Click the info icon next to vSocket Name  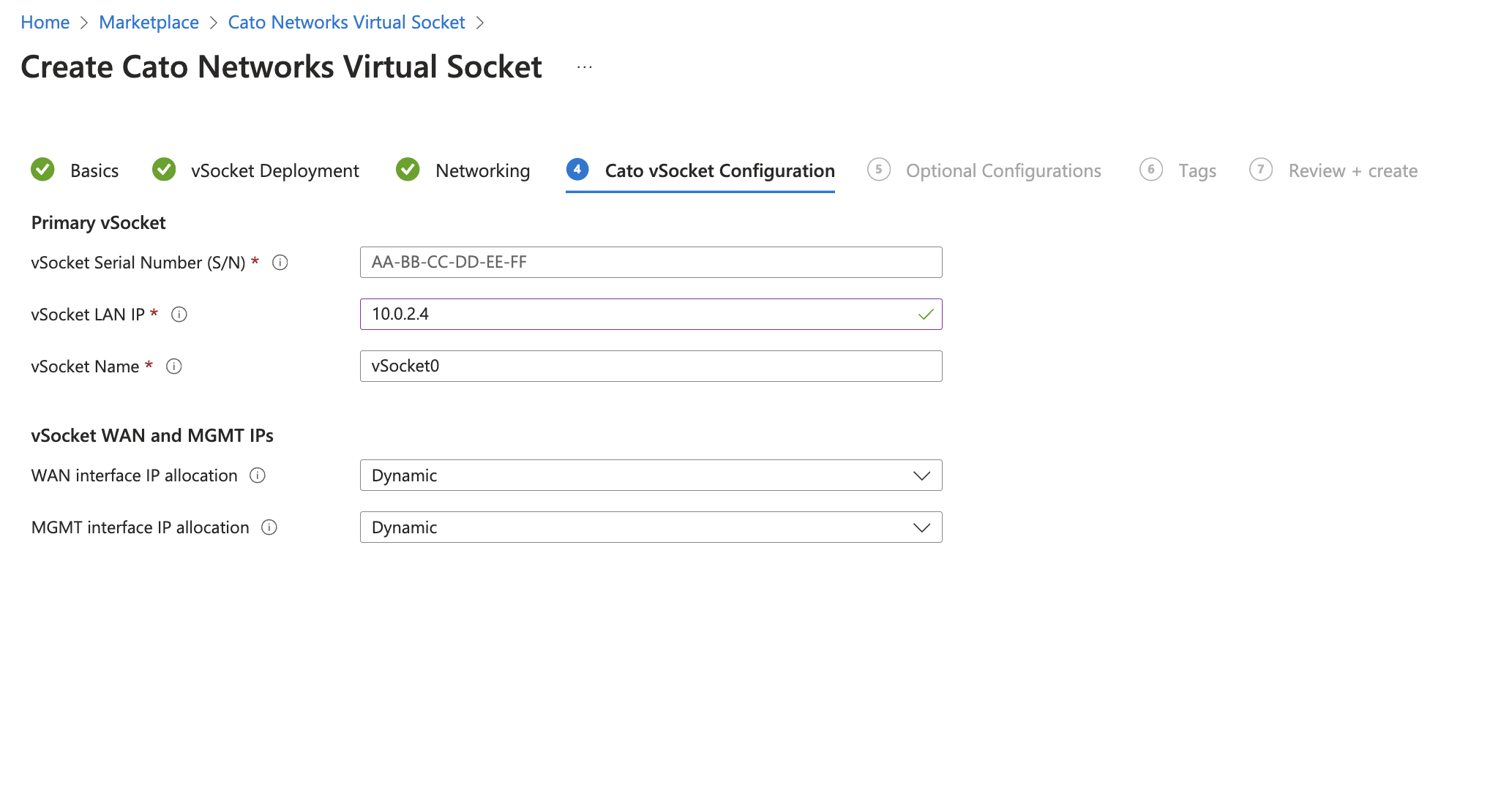click(x=174, y=366)
